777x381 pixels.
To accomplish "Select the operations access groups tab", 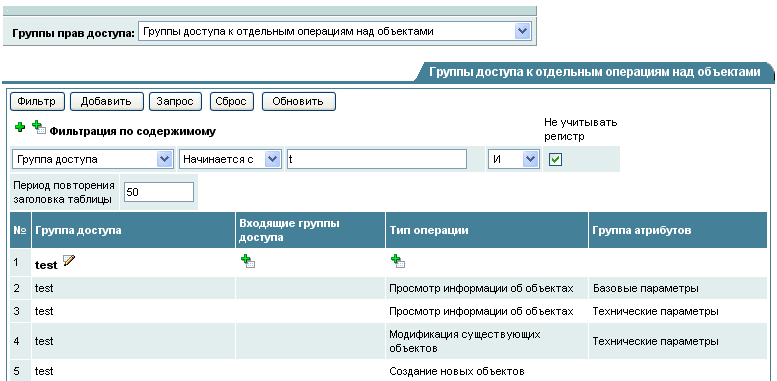I will [594, 72].
